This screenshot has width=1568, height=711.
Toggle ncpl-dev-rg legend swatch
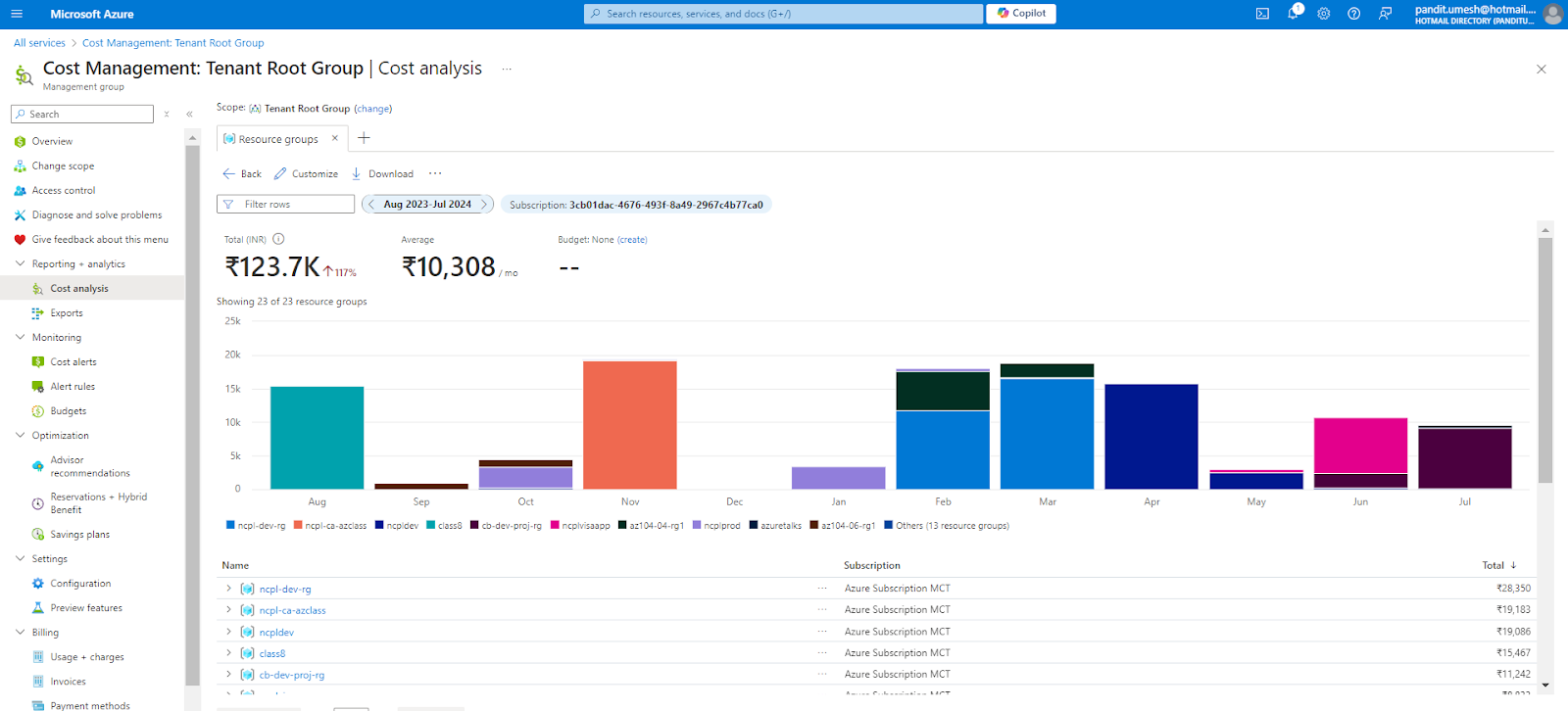click(x=231, y=525)
